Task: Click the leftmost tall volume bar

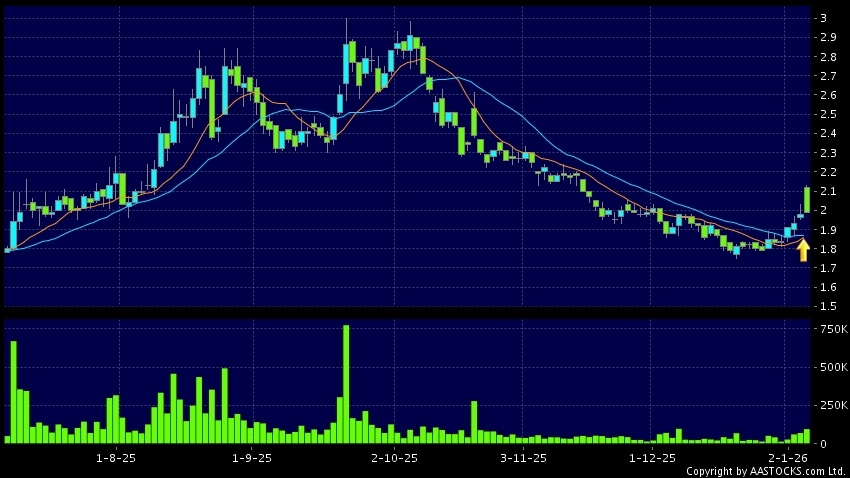Action: (x=14, y=392)
